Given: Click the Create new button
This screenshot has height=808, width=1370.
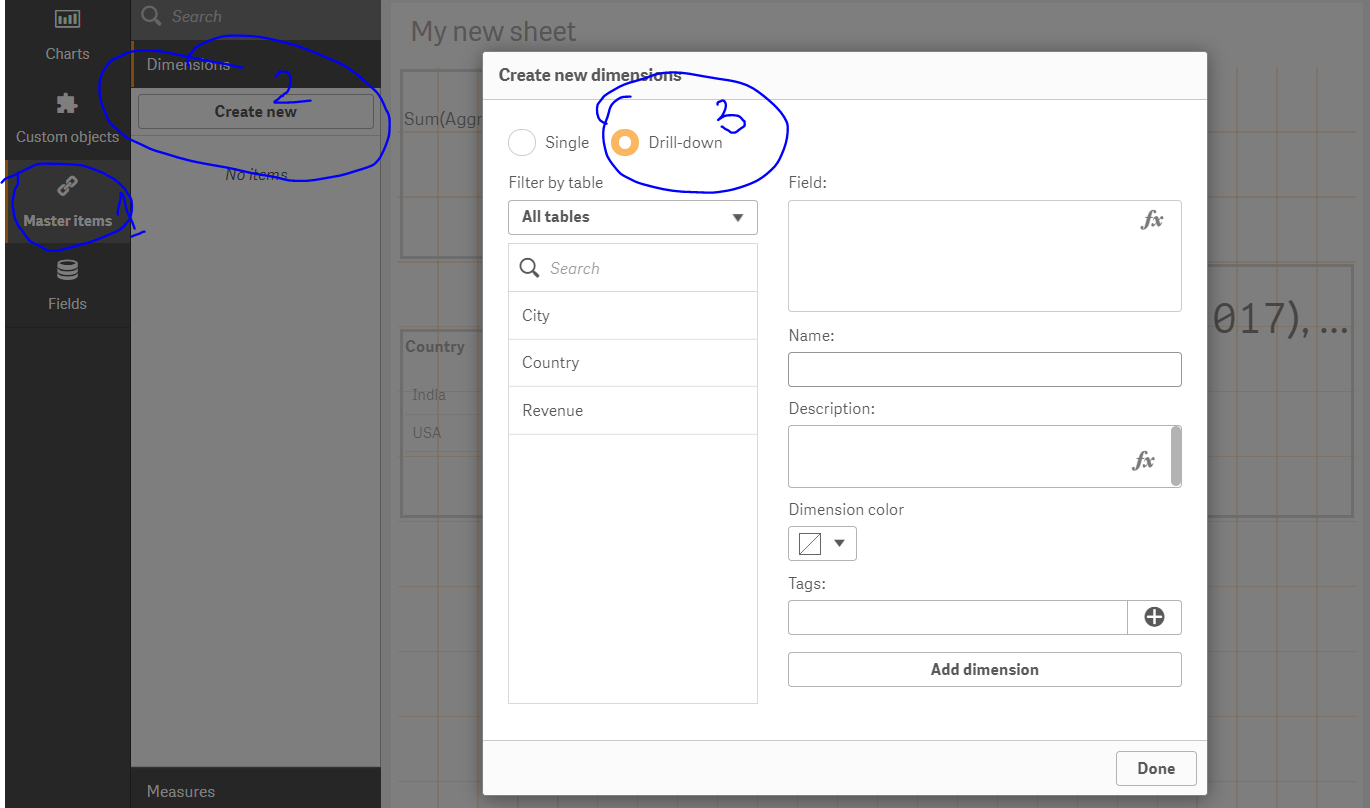Looking at the screenshot, I should click(255, 111).
